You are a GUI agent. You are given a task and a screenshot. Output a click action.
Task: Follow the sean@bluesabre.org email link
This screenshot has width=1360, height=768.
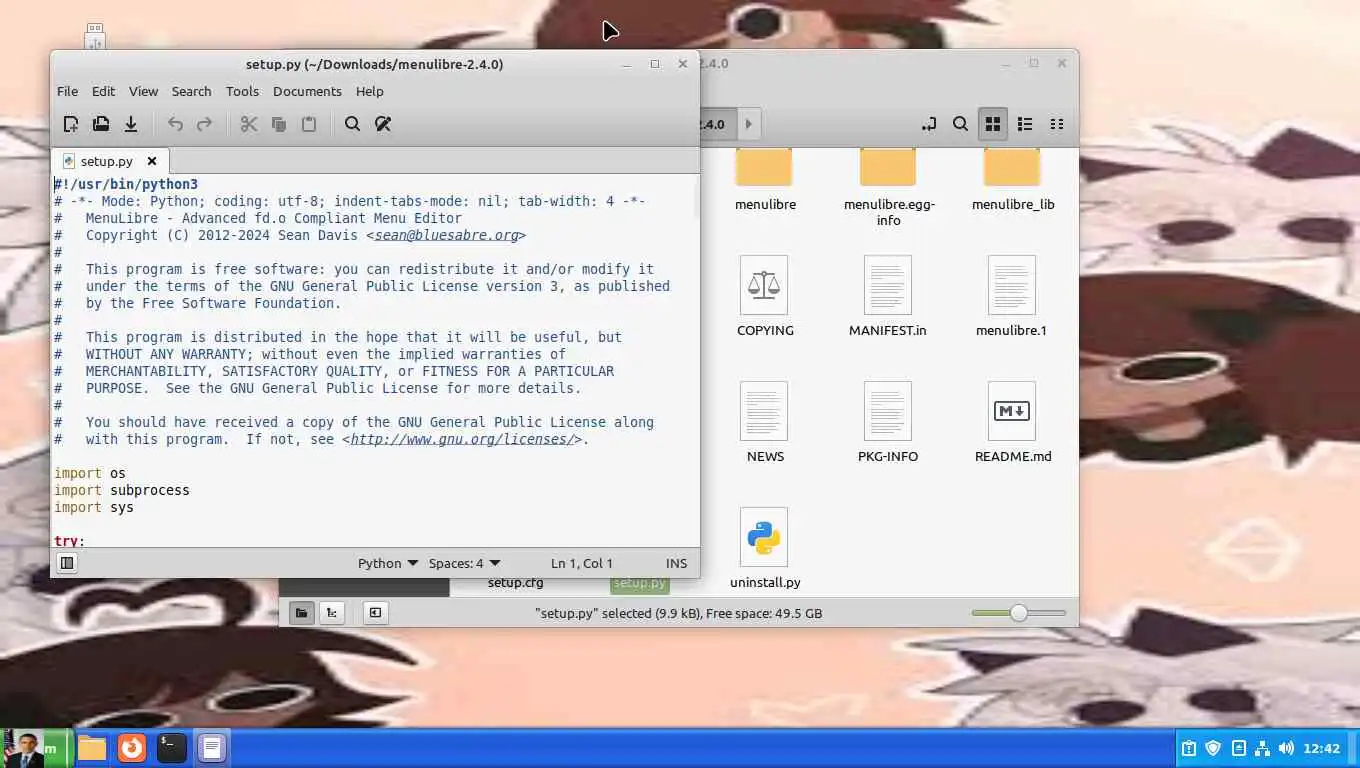[x=446, y=235]
